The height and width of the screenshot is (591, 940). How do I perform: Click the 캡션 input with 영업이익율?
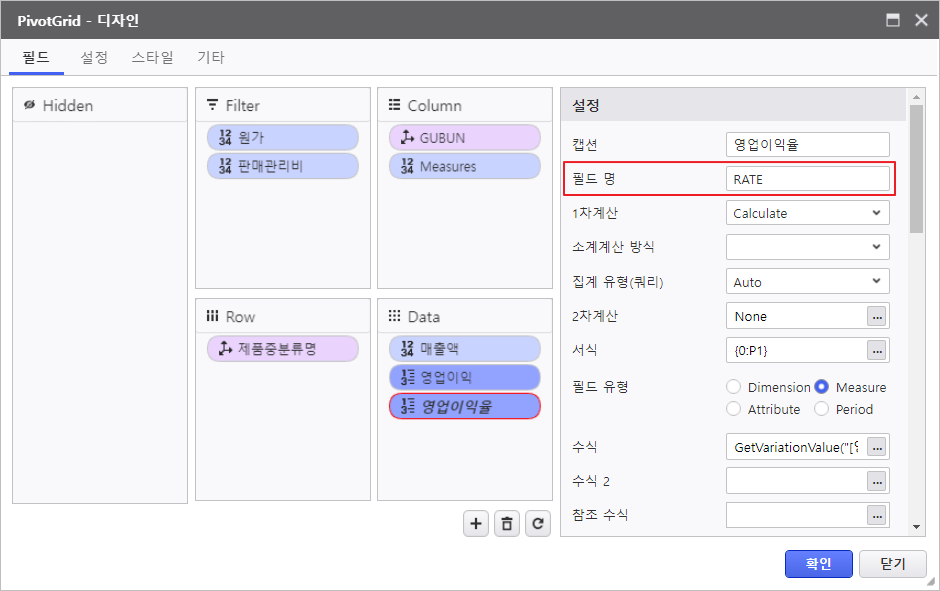point(808,144)
